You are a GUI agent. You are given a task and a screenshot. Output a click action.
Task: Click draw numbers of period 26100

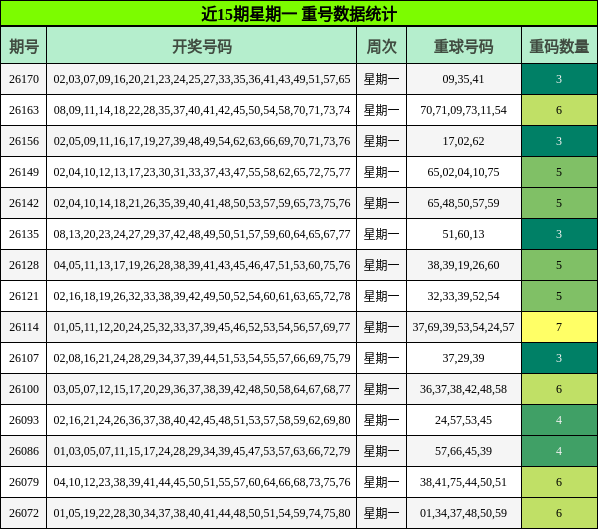[x=202, y=389]
